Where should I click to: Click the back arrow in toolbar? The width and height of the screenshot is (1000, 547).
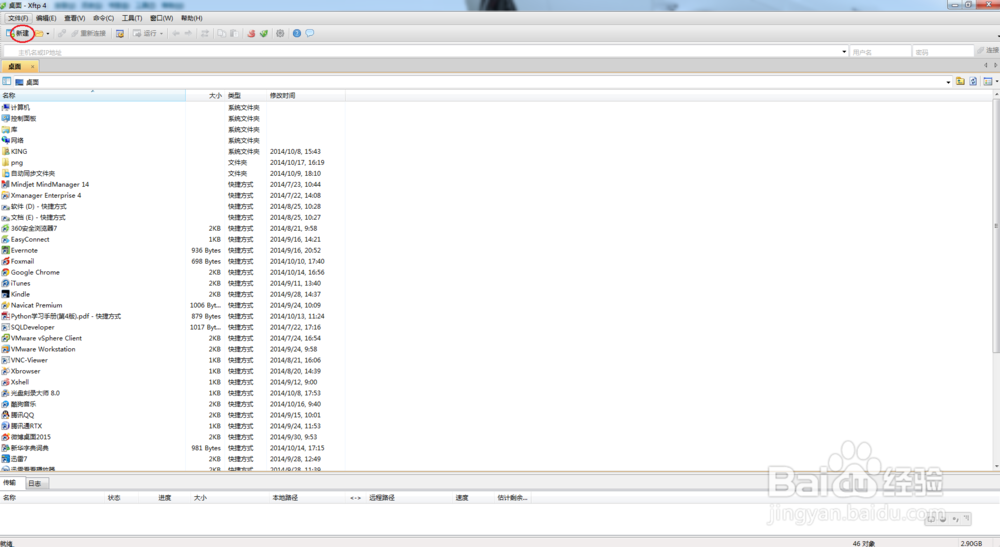(x=175, y=33)
